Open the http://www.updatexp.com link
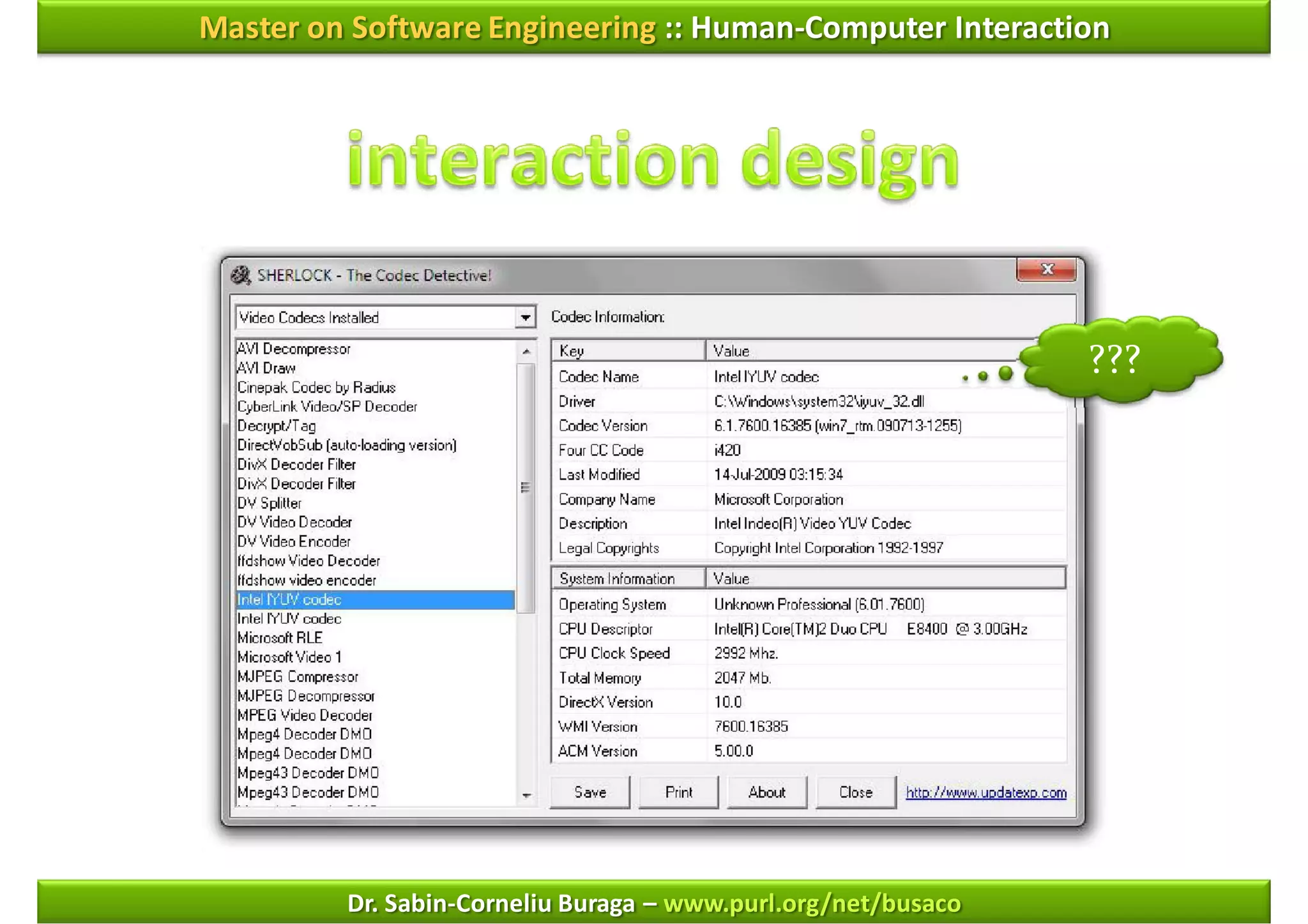This screenshot has width=1308, height=924. coord(986,792)
